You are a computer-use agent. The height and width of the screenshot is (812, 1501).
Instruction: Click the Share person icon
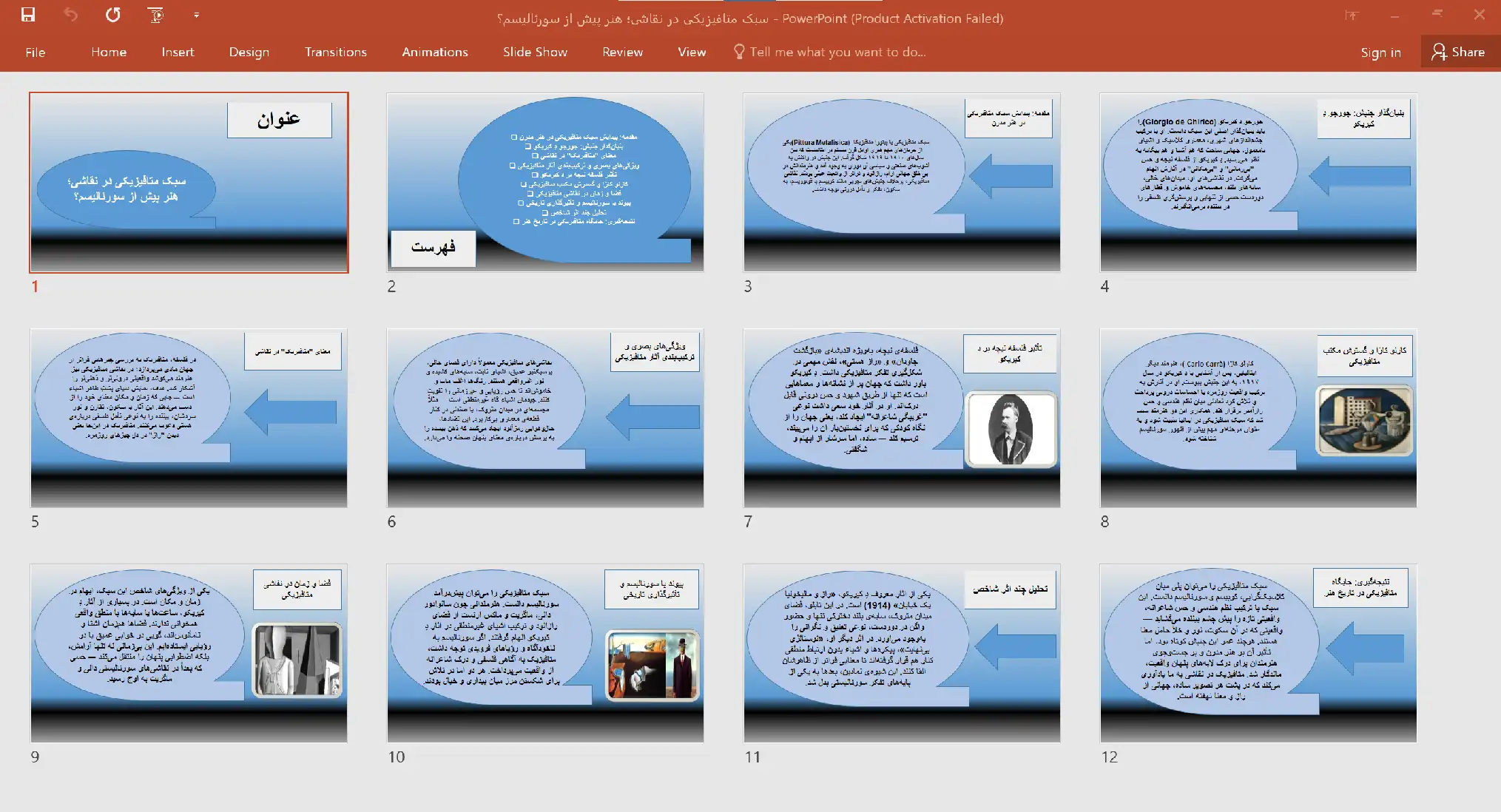(1438, 52)
